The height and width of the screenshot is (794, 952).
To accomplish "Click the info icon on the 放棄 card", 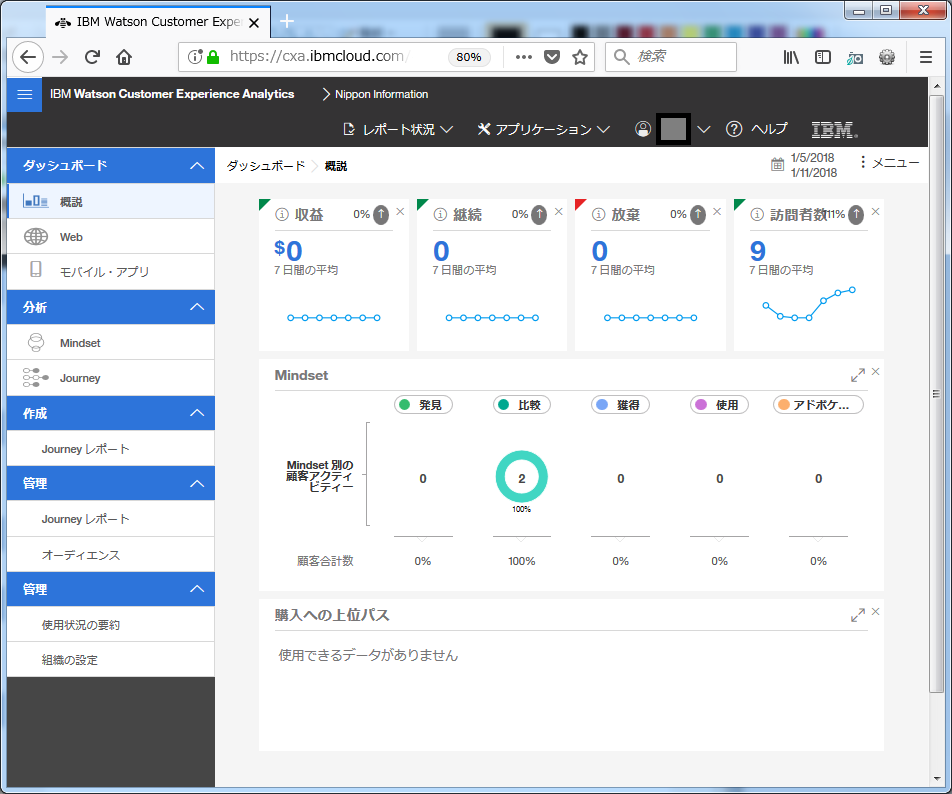I will pos(599,215).
